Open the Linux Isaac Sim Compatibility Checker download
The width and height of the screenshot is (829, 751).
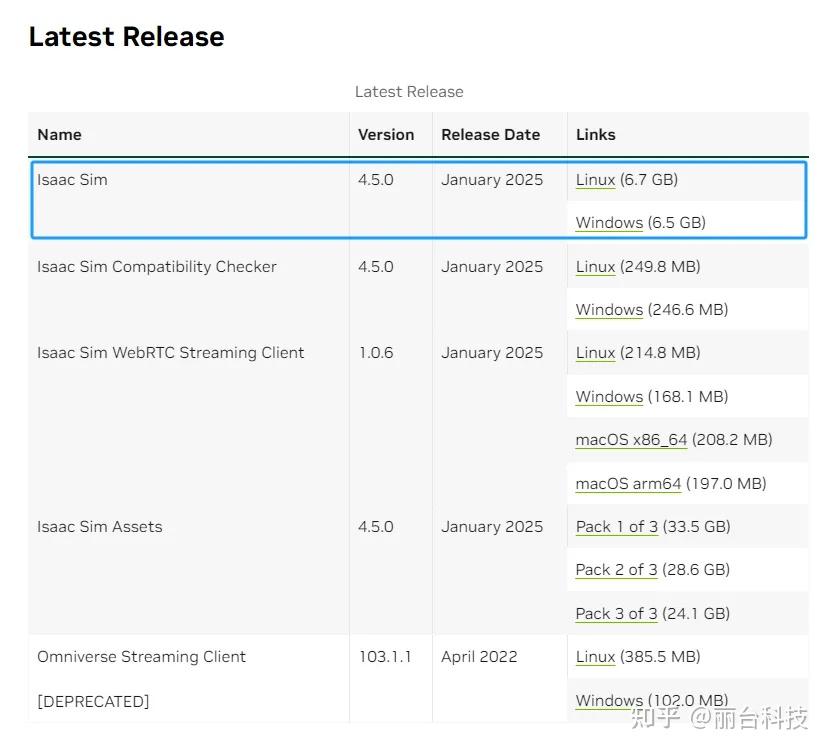pyautogui.click(x=594, y=266)
